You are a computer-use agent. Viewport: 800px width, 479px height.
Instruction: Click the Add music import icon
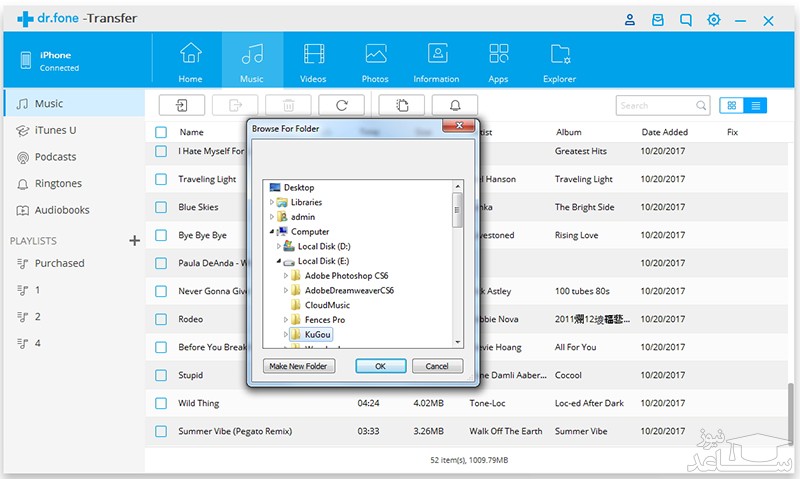181,105
